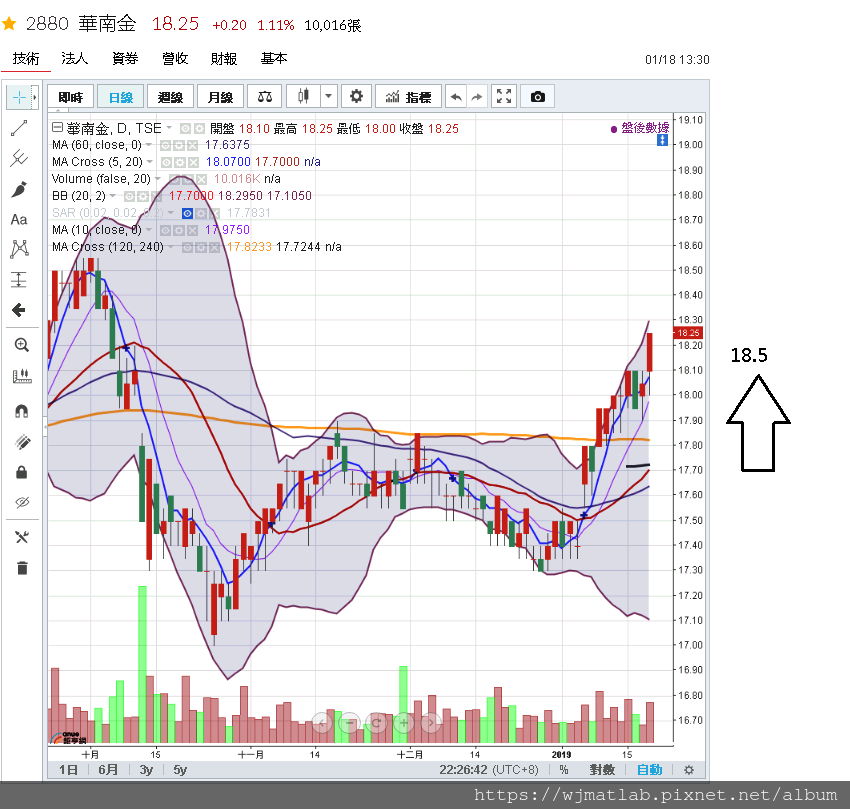Hide the MA (60, close, 0) line

pos(165,145)
